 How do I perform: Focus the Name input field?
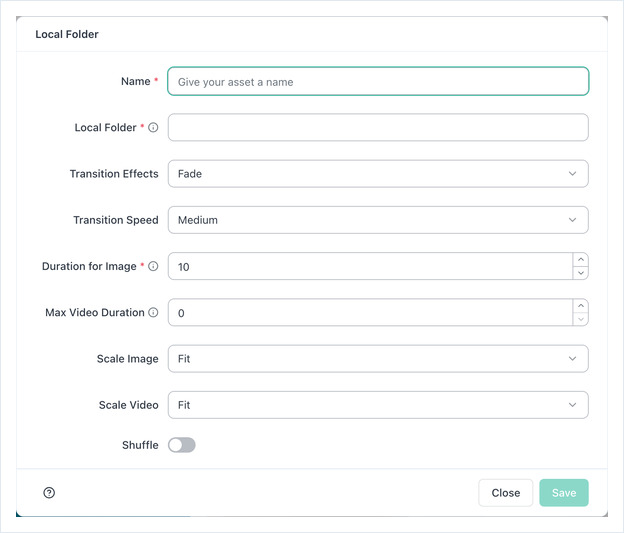[x=378, y=81]
